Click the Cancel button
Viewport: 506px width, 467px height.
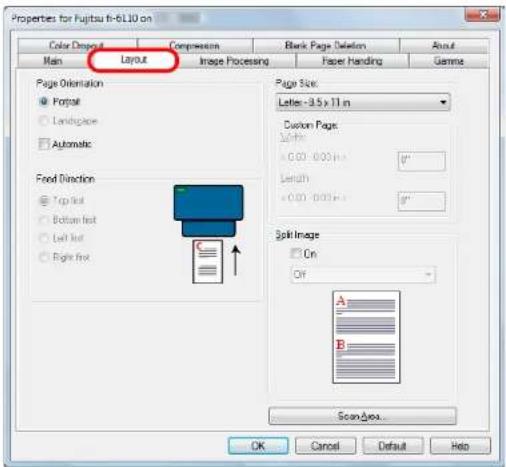tap(325, 446)
